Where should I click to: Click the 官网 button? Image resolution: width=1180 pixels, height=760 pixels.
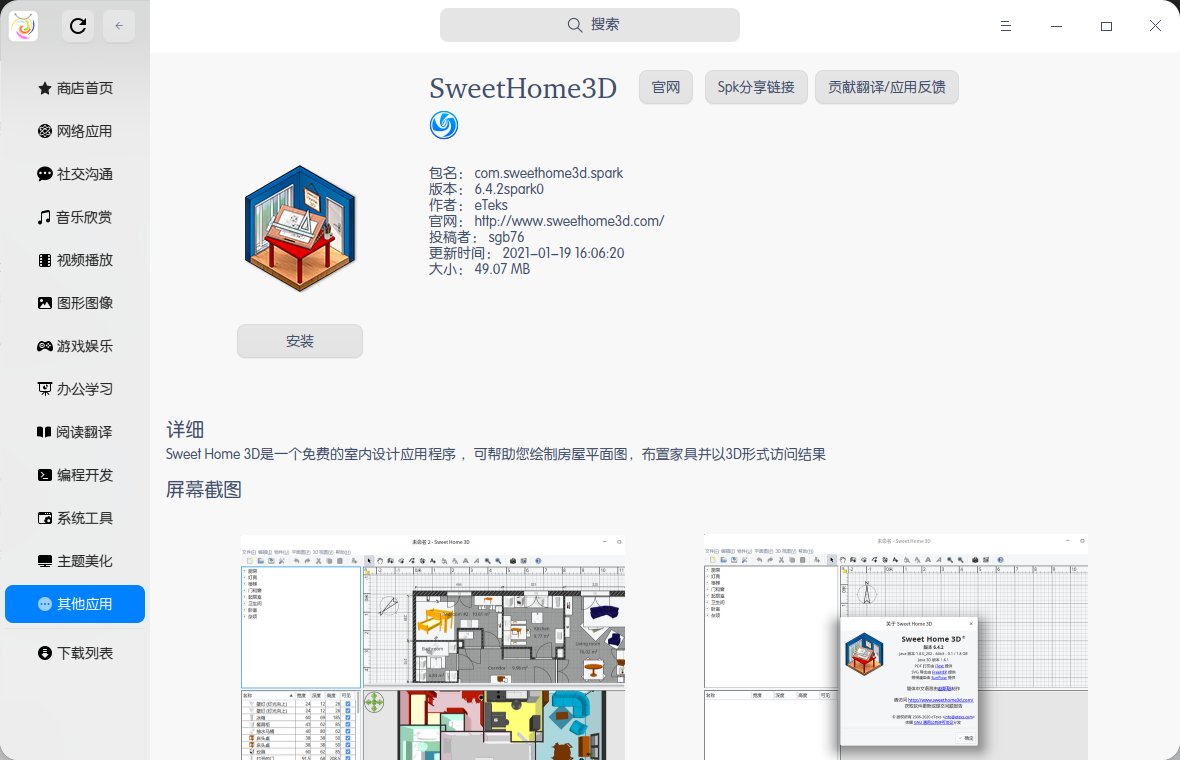click(665, 87)
